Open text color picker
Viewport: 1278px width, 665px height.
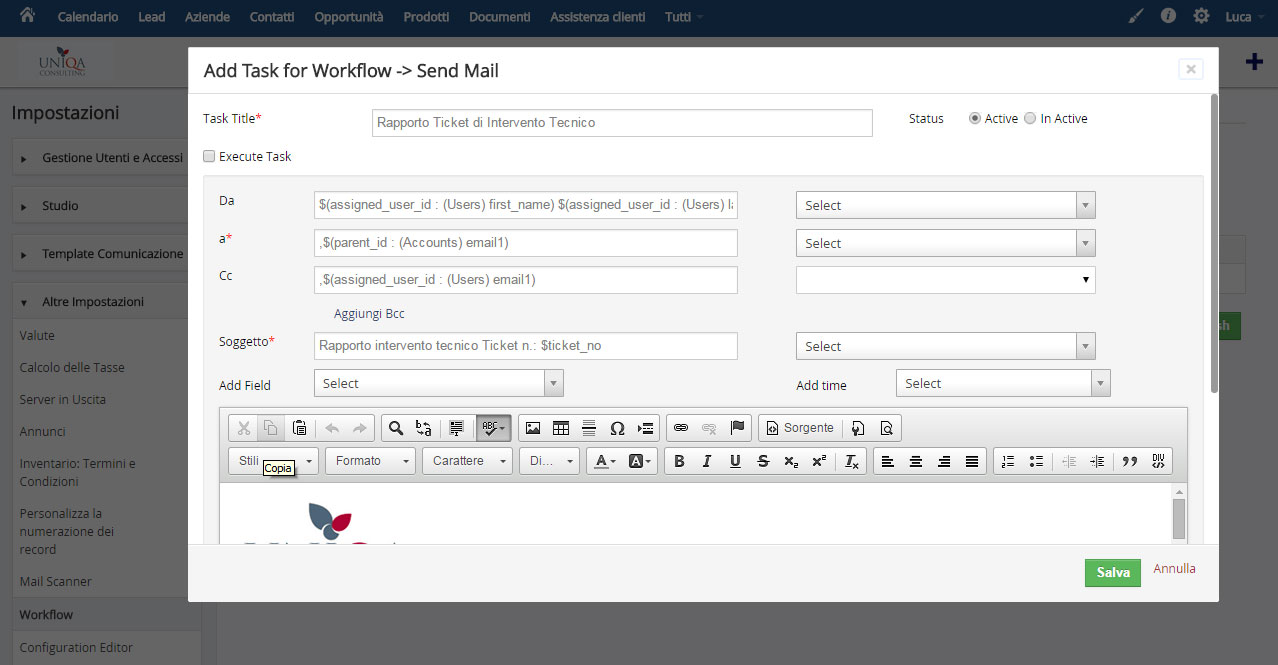604,461
